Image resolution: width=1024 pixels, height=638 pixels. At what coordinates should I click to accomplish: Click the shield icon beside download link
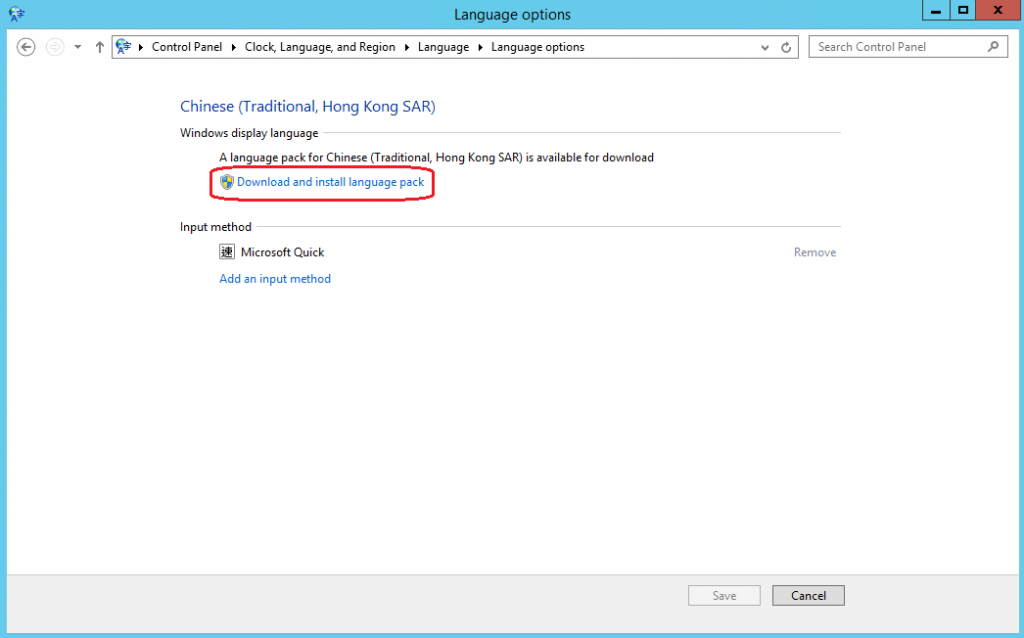pyautogui.click(x=227, y=182)
